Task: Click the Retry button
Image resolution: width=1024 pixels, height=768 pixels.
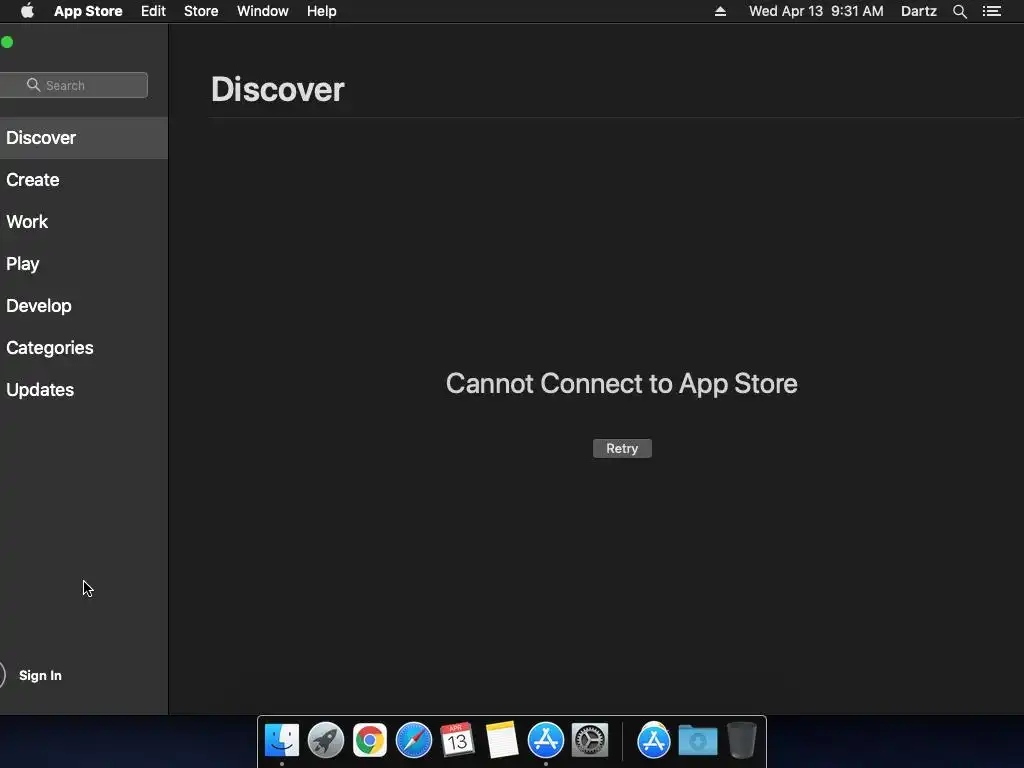Action: tap(622, 449)
